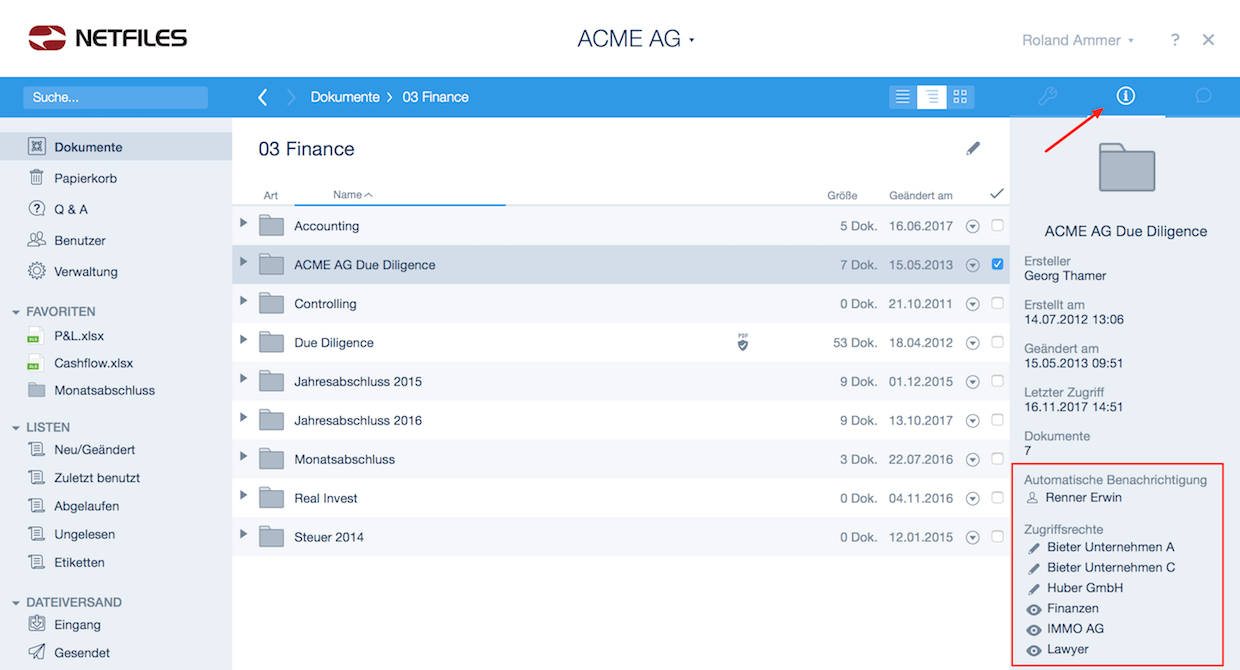The width and height of the screenshot is (1240, 670).
Task: Collapse the FAVORITEN section
Action: [x=16, y=312]
